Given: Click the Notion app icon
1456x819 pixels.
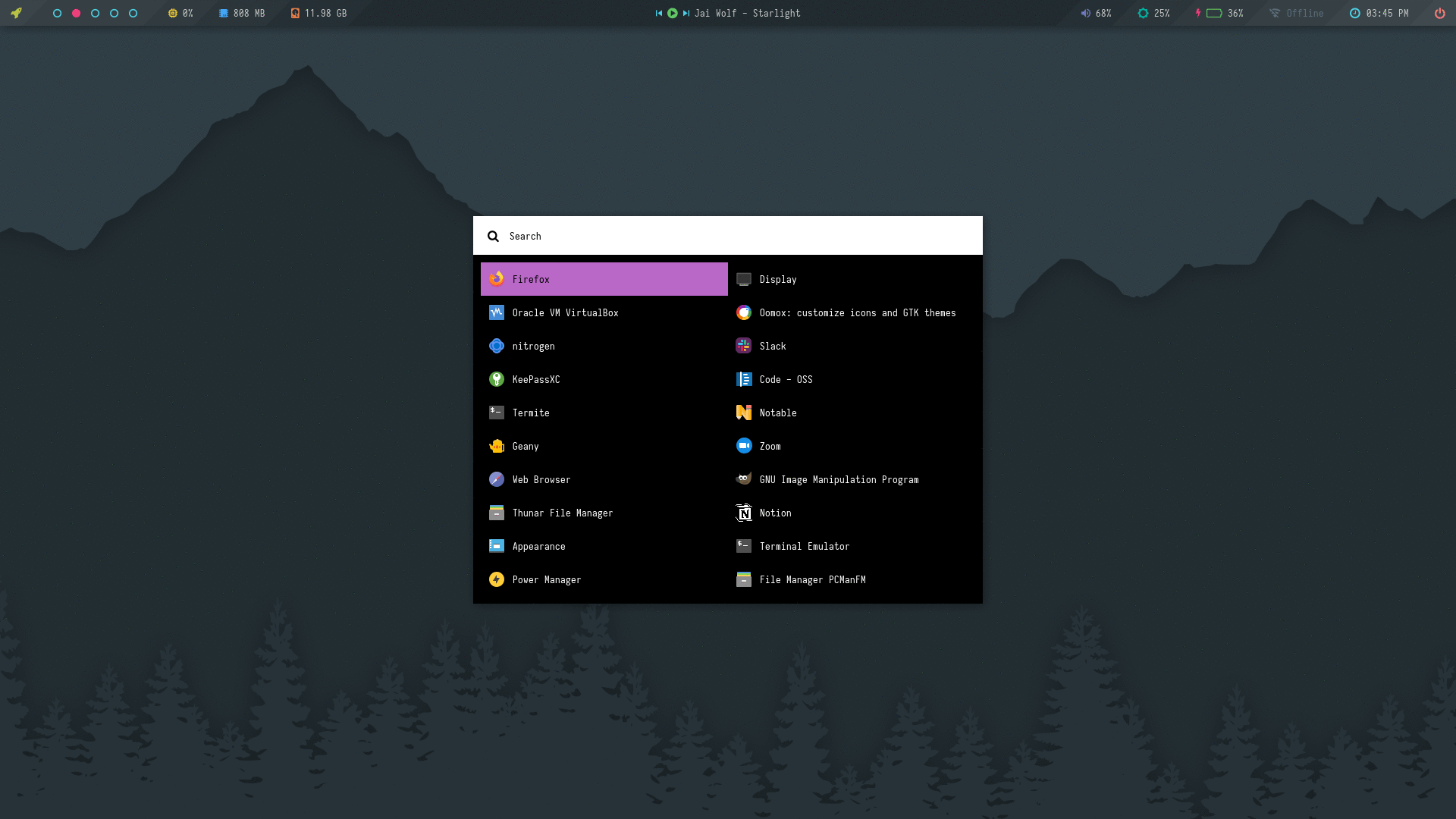Looking at the screenshot, I should click(743, 513).
